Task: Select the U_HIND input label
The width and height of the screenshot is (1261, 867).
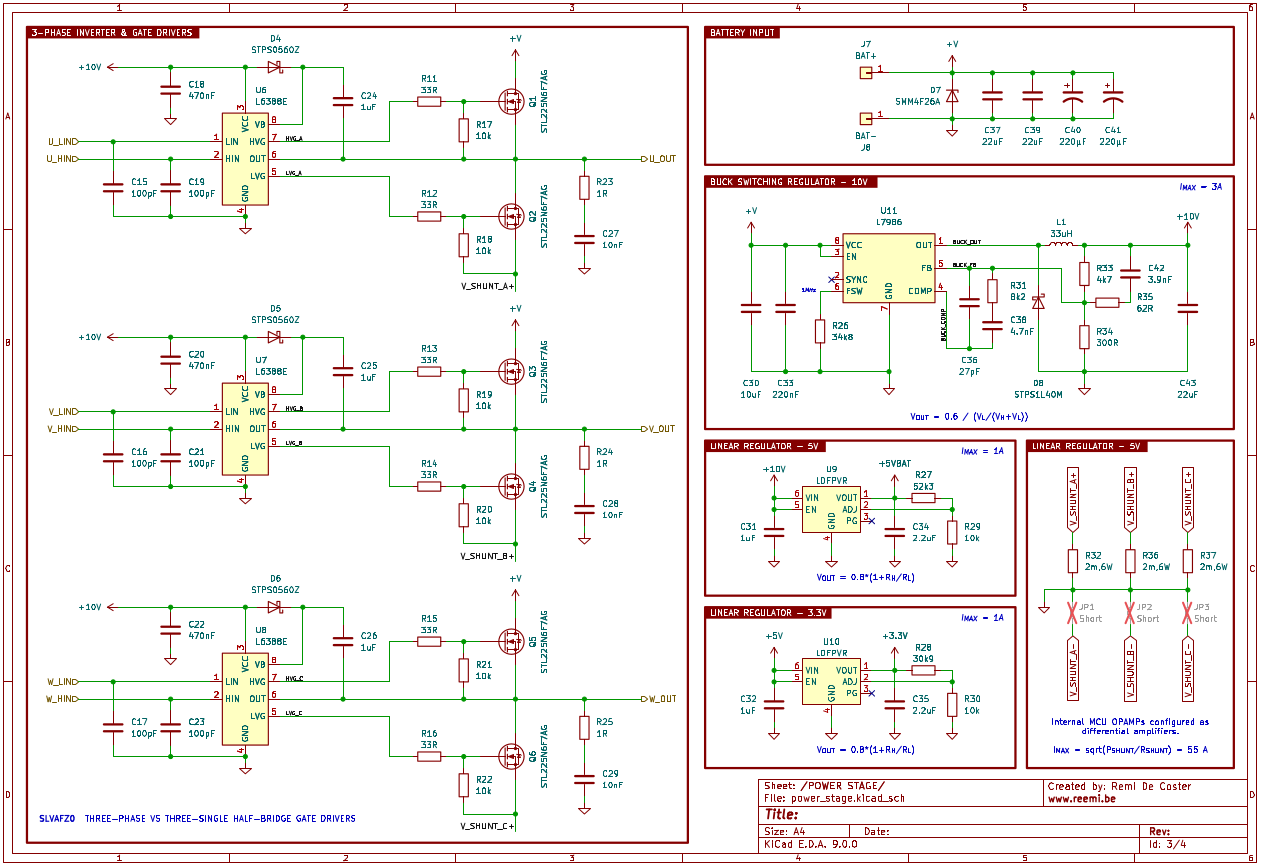Action: (64, 159)
